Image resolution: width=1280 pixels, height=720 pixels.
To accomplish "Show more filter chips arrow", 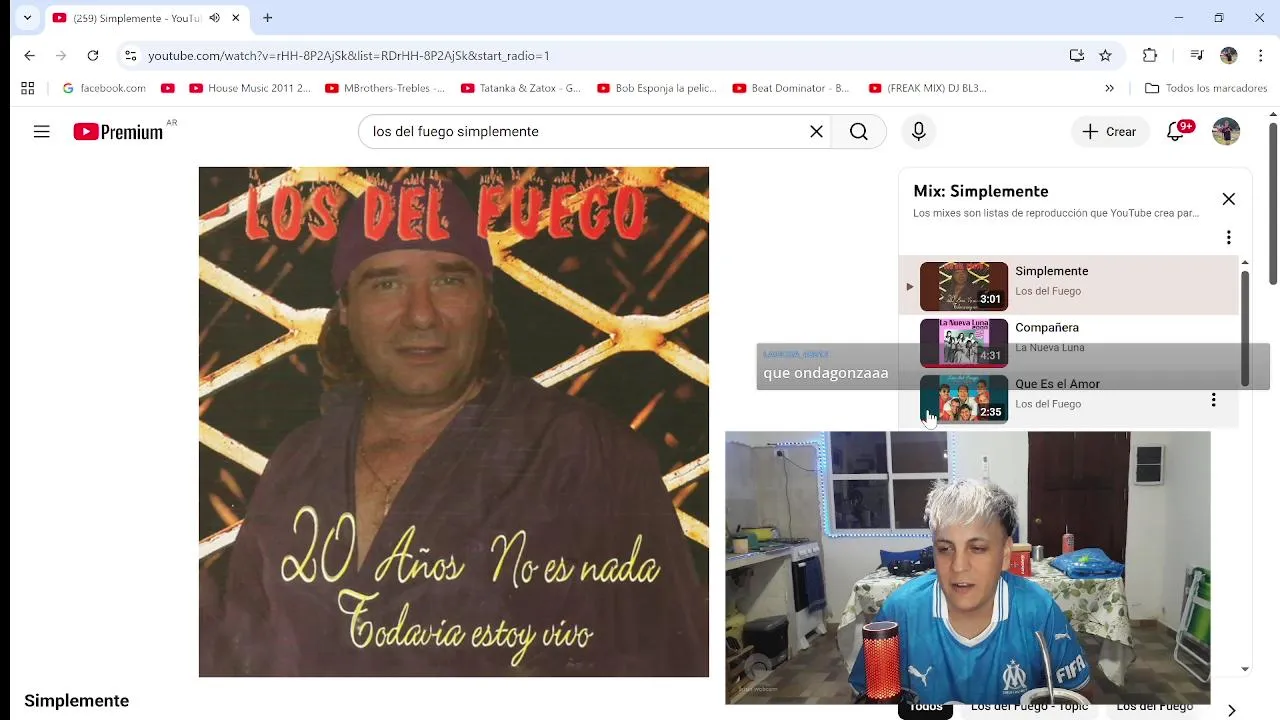I will 1232,709.
